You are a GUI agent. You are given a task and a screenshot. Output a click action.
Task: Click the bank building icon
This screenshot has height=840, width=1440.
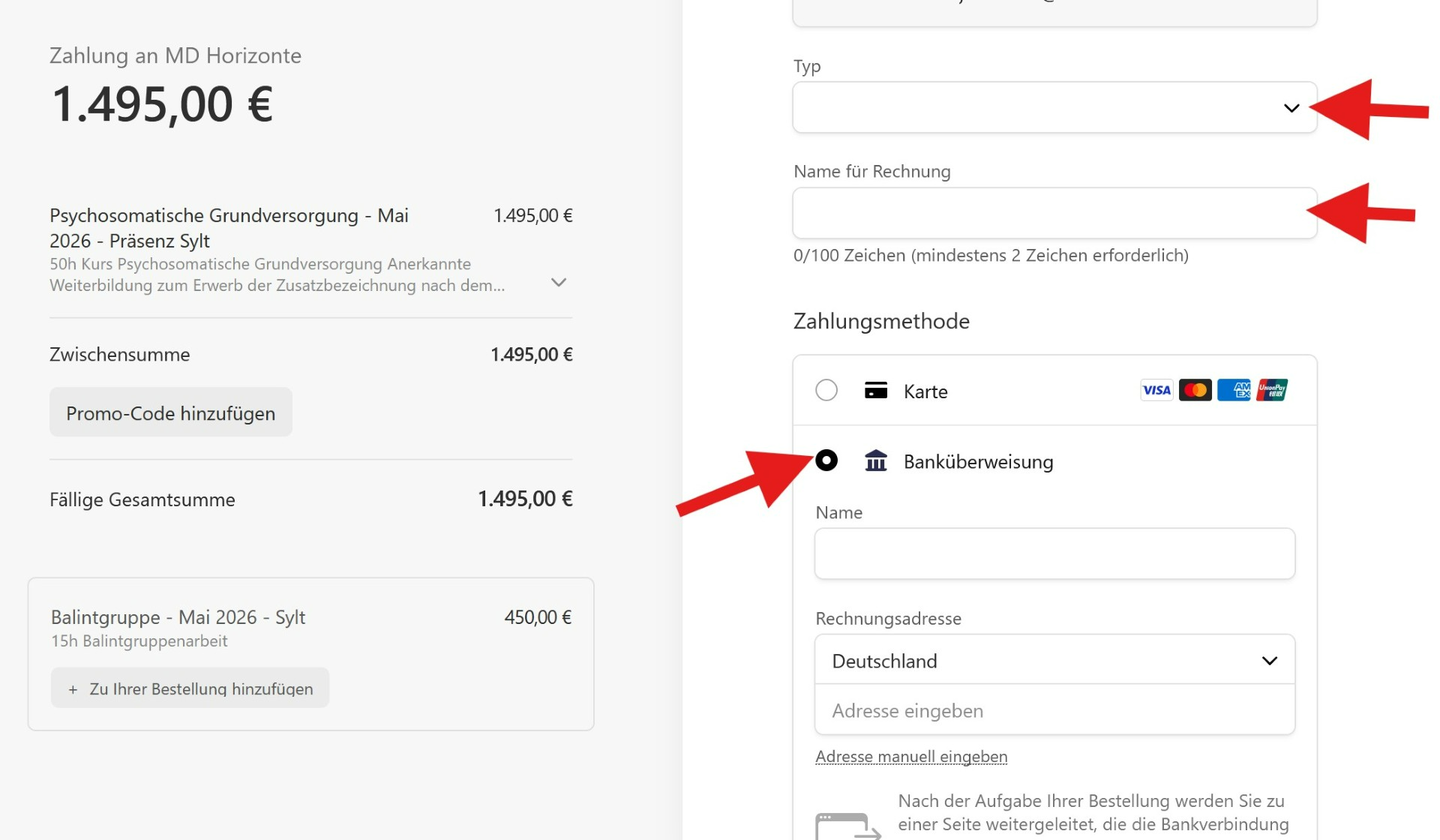tap(875, 460)
